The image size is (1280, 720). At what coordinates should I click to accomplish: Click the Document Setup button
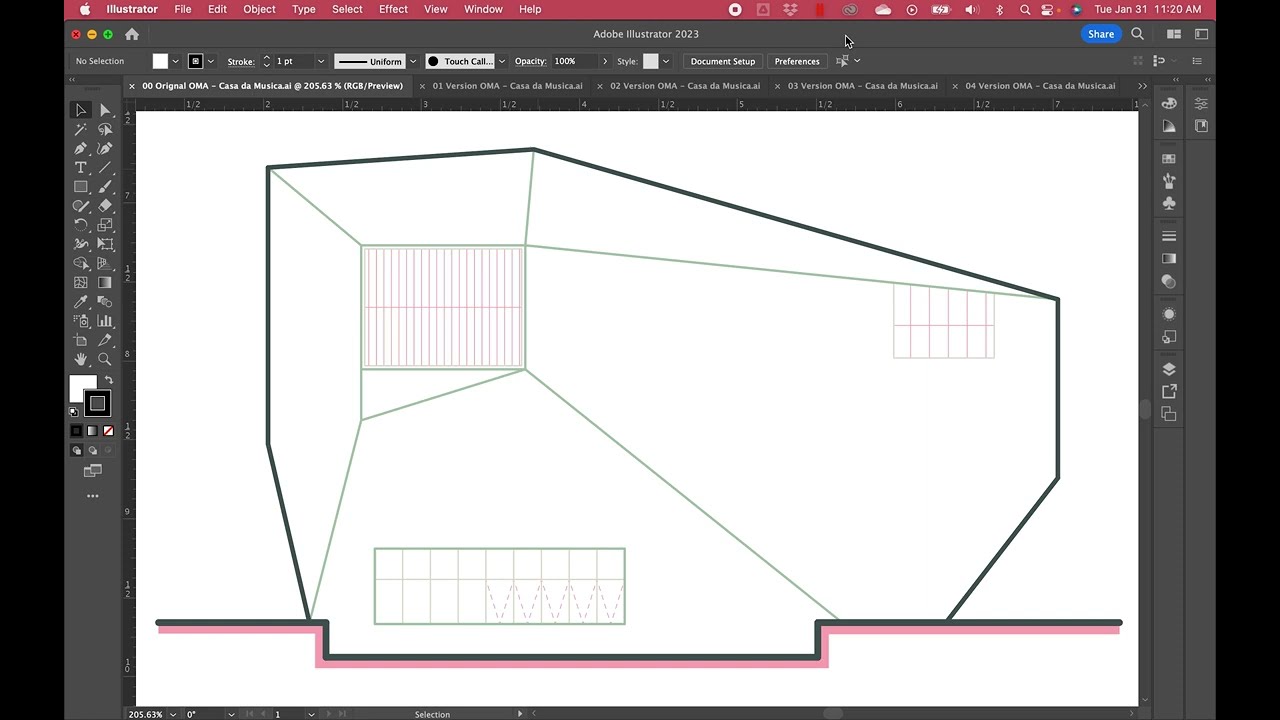722,61
